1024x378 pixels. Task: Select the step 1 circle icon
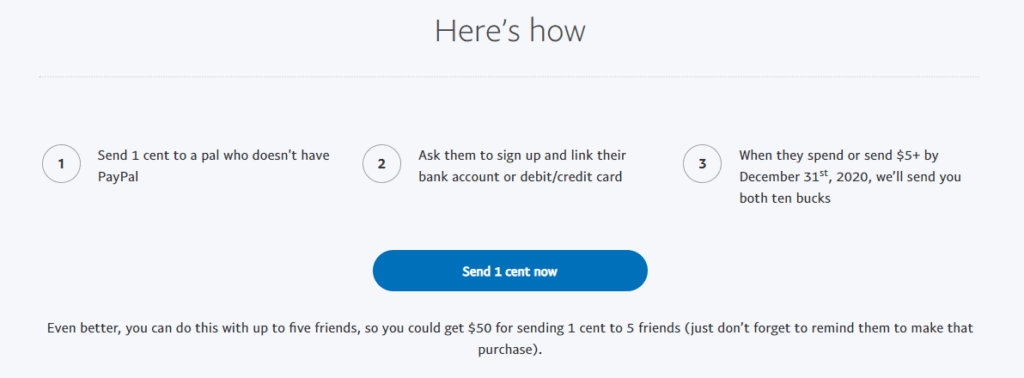(x=61, y=164)
